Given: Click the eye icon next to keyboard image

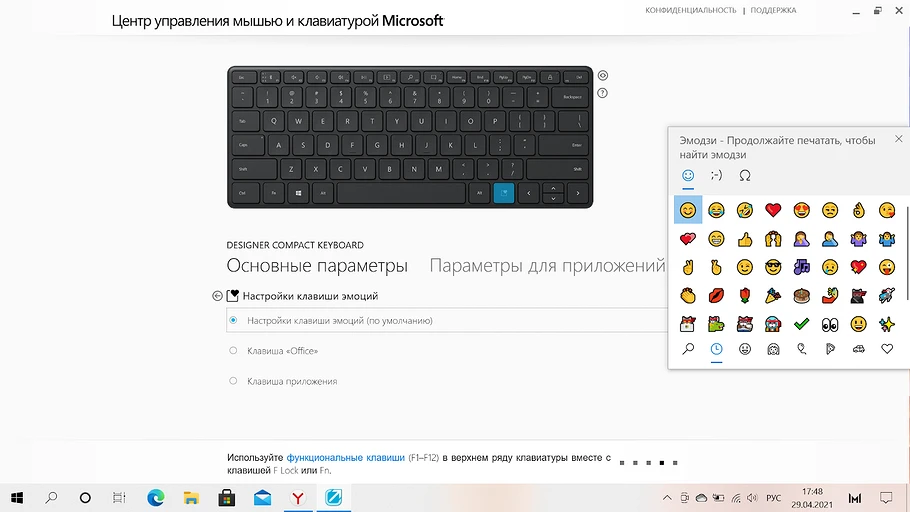Looking at the screenshot, I should [x=603, y=75].
